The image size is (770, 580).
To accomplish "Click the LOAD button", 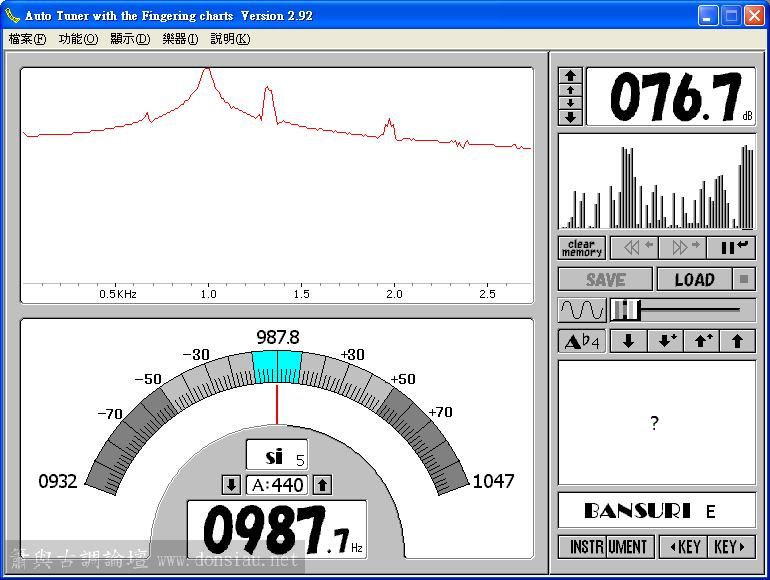I will 694,280.
